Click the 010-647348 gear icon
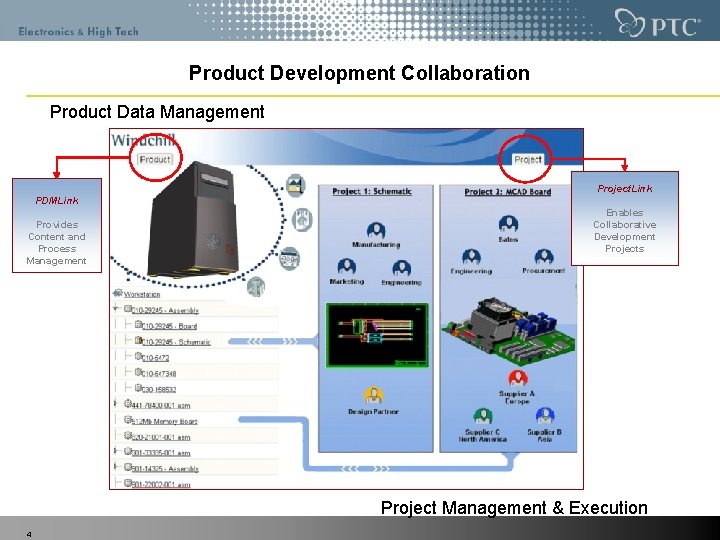 (139, 372)
